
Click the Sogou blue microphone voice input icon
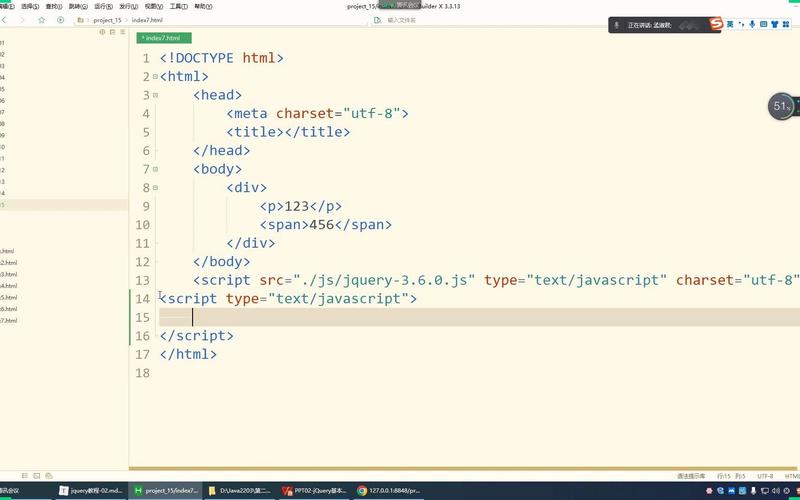[752, 24]
